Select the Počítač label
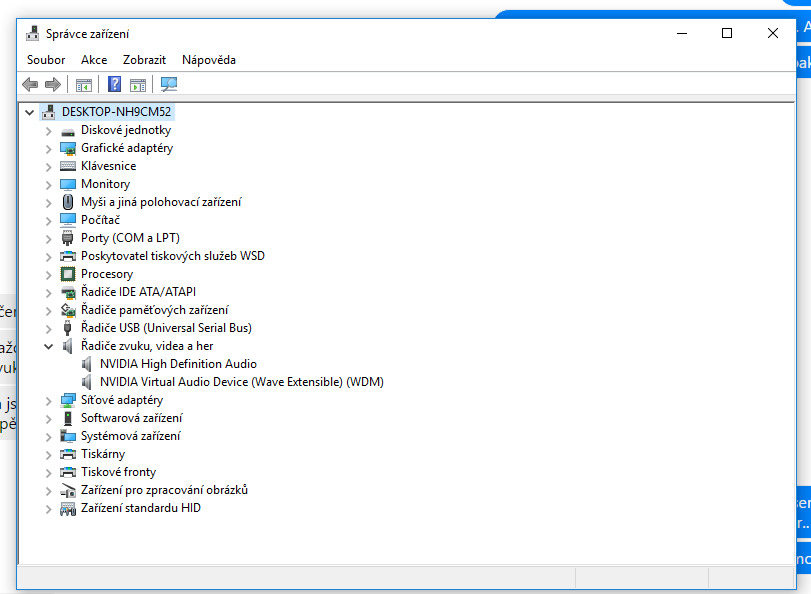The image size is (811, 594). (x=100, y=220)
